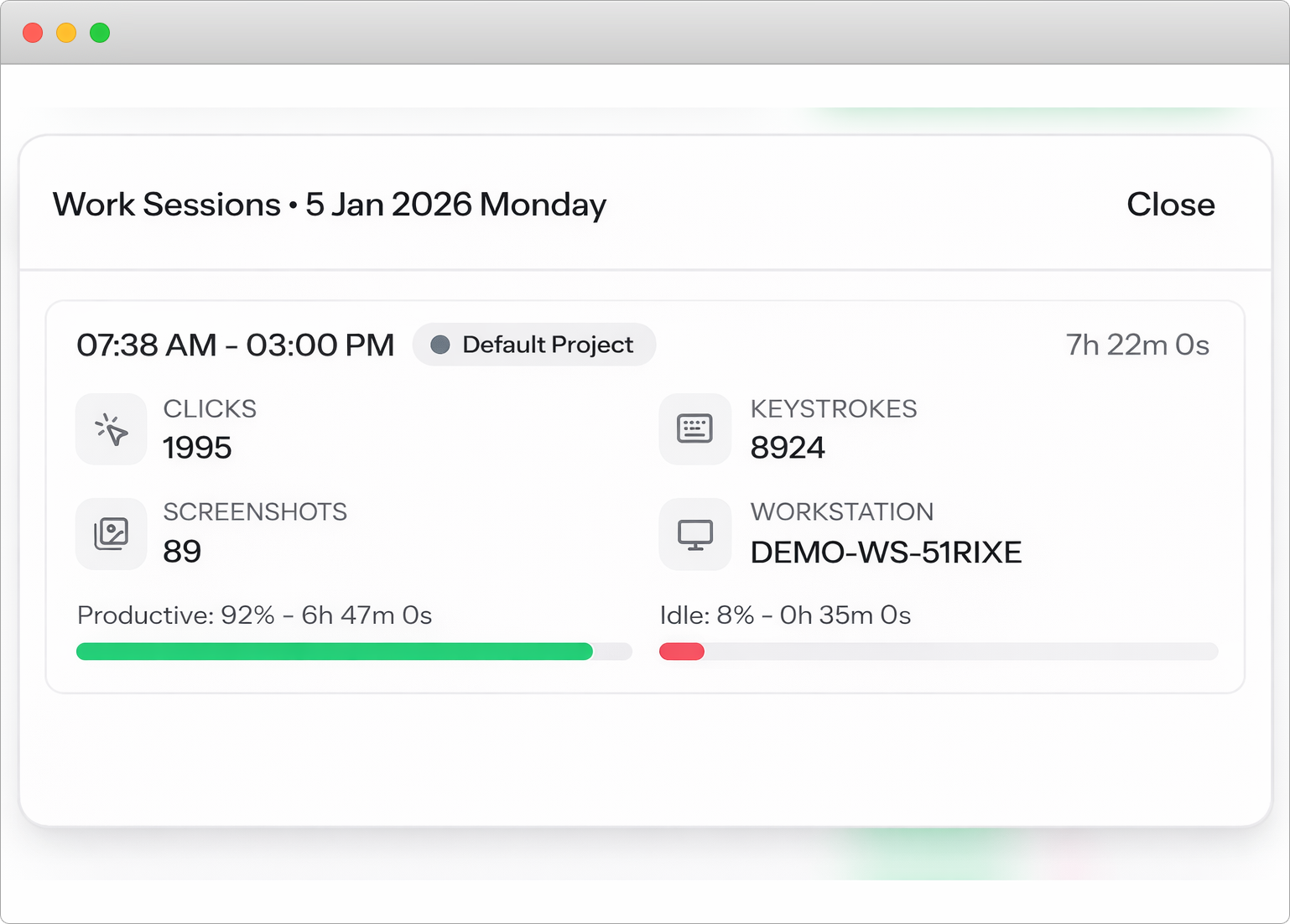Click the keystrokes keyboard icon

point(694,429)
